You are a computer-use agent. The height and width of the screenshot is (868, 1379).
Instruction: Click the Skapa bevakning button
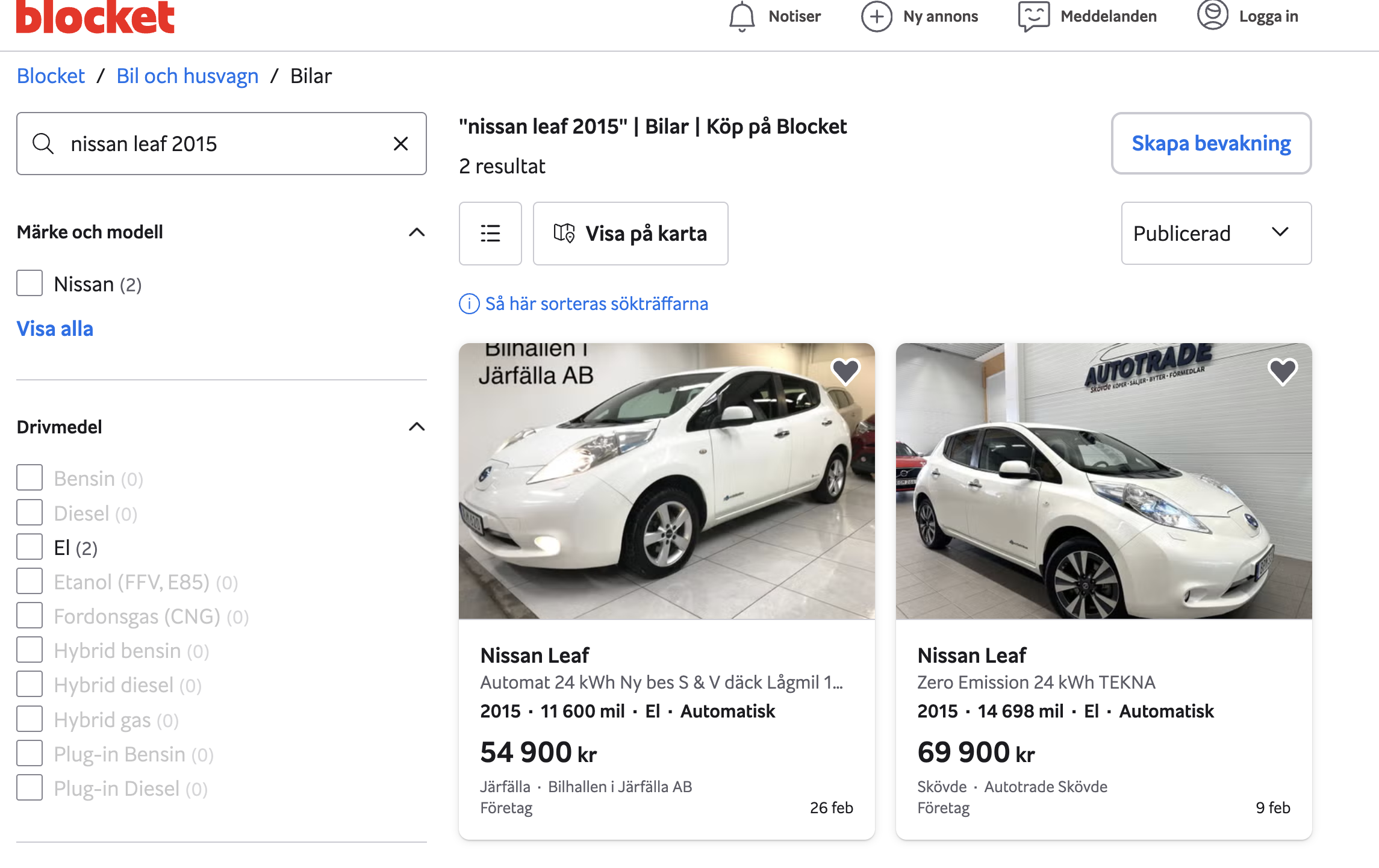click(x=1211, y=143)
